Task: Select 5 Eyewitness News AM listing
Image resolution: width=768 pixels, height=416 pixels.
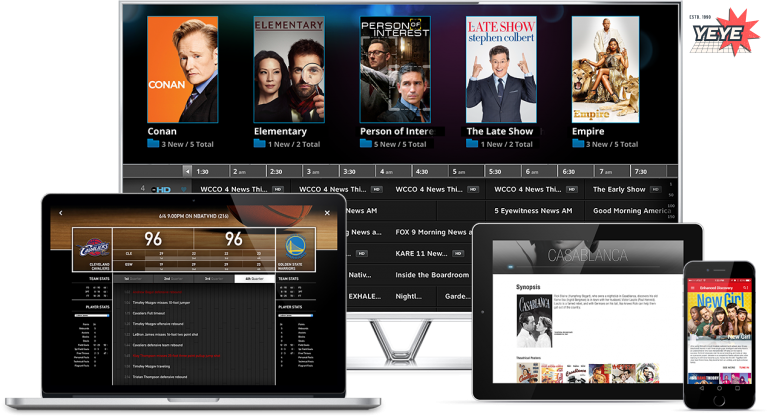Action: (x=535, y=211)
